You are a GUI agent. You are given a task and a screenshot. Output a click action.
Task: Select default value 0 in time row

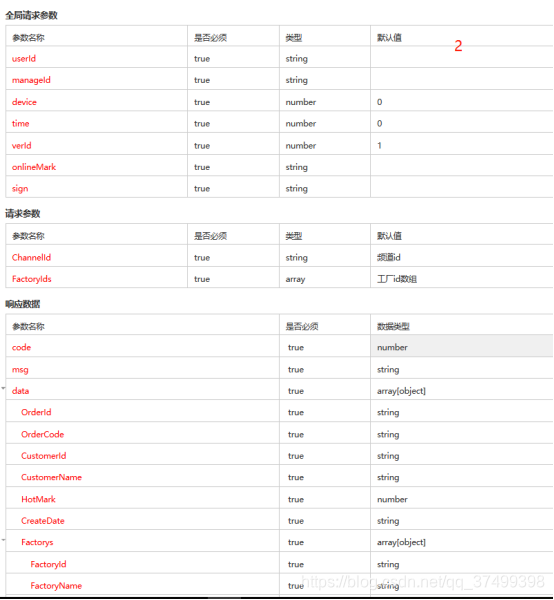coord(380,123)
